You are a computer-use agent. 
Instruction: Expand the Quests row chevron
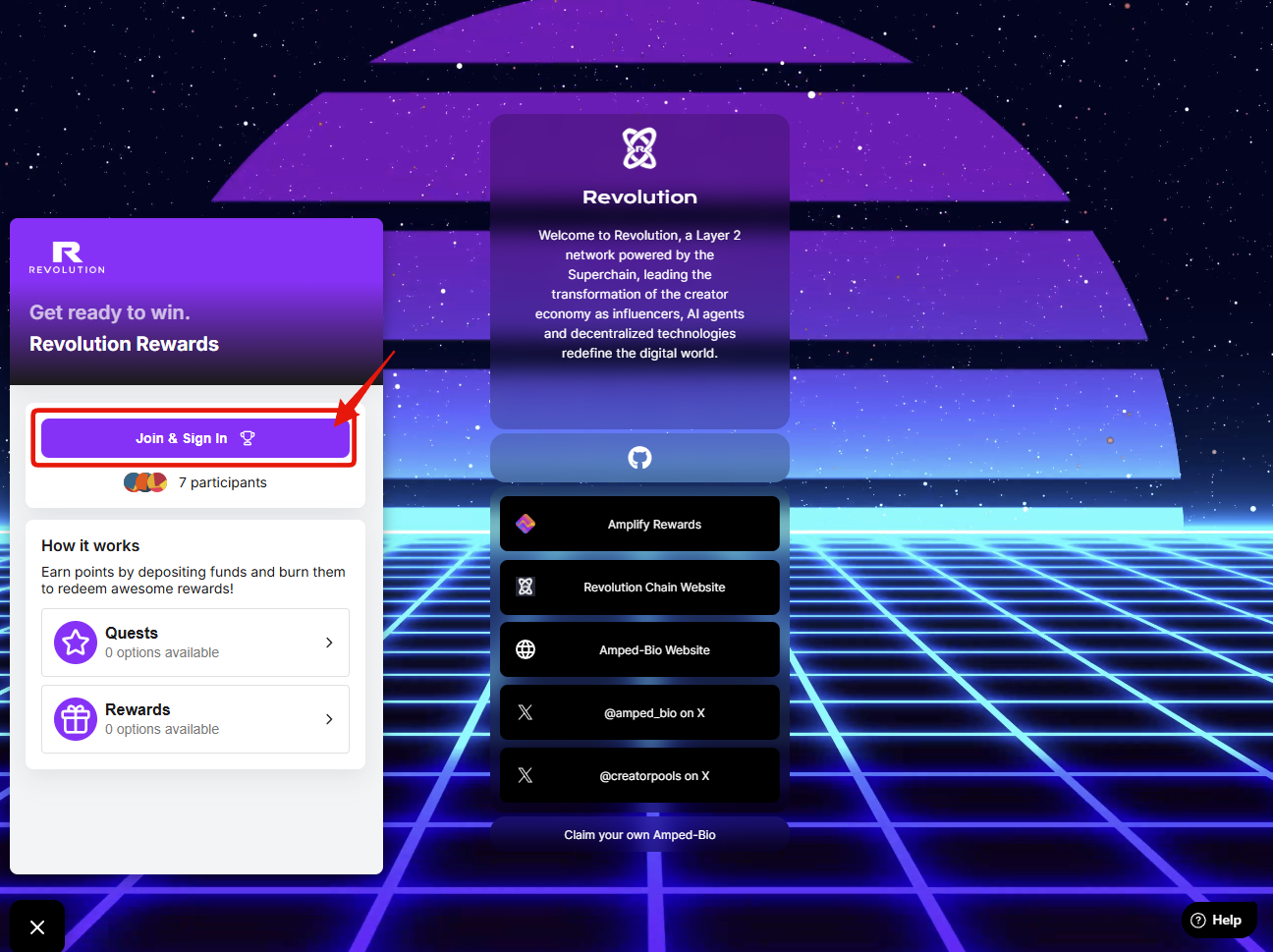coord(329,643)
